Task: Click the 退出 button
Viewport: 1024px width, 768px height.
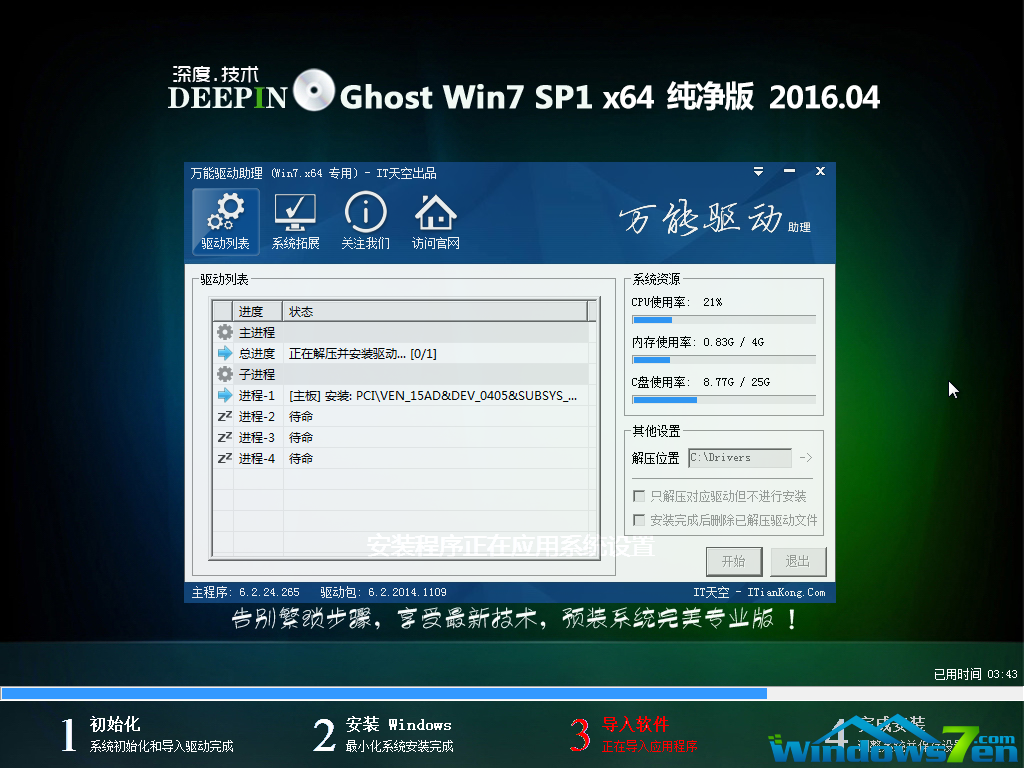Action: click(797, 562)
